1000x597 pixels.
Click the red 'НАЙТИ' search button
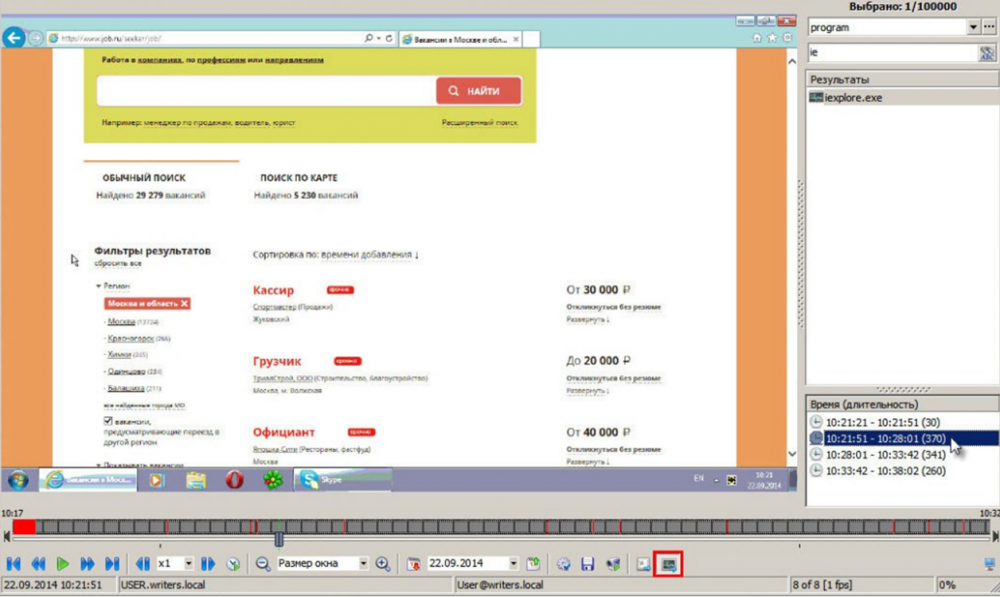pos(478,91)
